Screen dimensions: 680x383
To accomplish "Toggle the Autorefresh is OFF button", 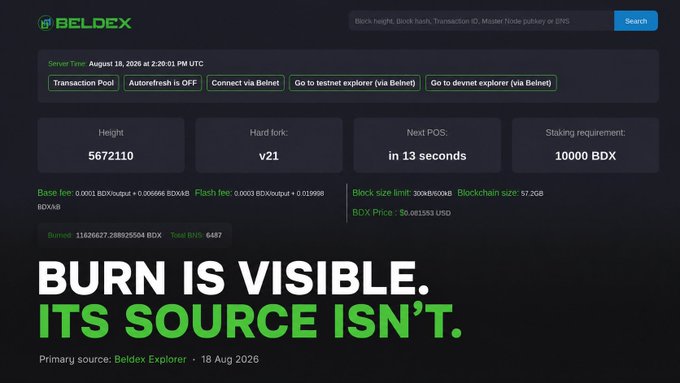I will coord(163,83).
